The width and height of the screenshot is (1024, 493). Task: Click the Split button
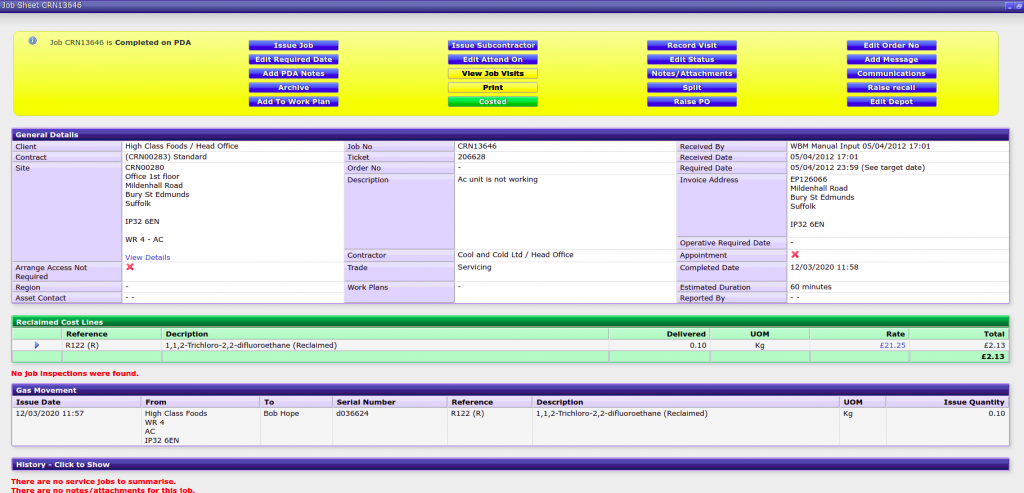tap(692, 87)
